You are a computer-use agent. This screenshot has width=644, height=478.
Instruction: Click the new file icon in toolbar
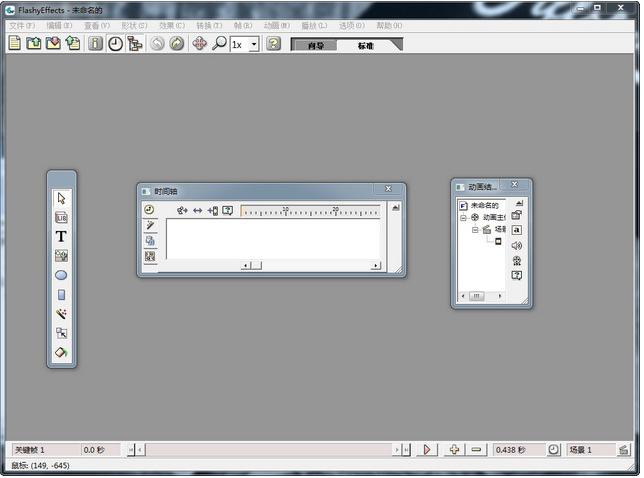click(15, 44)
